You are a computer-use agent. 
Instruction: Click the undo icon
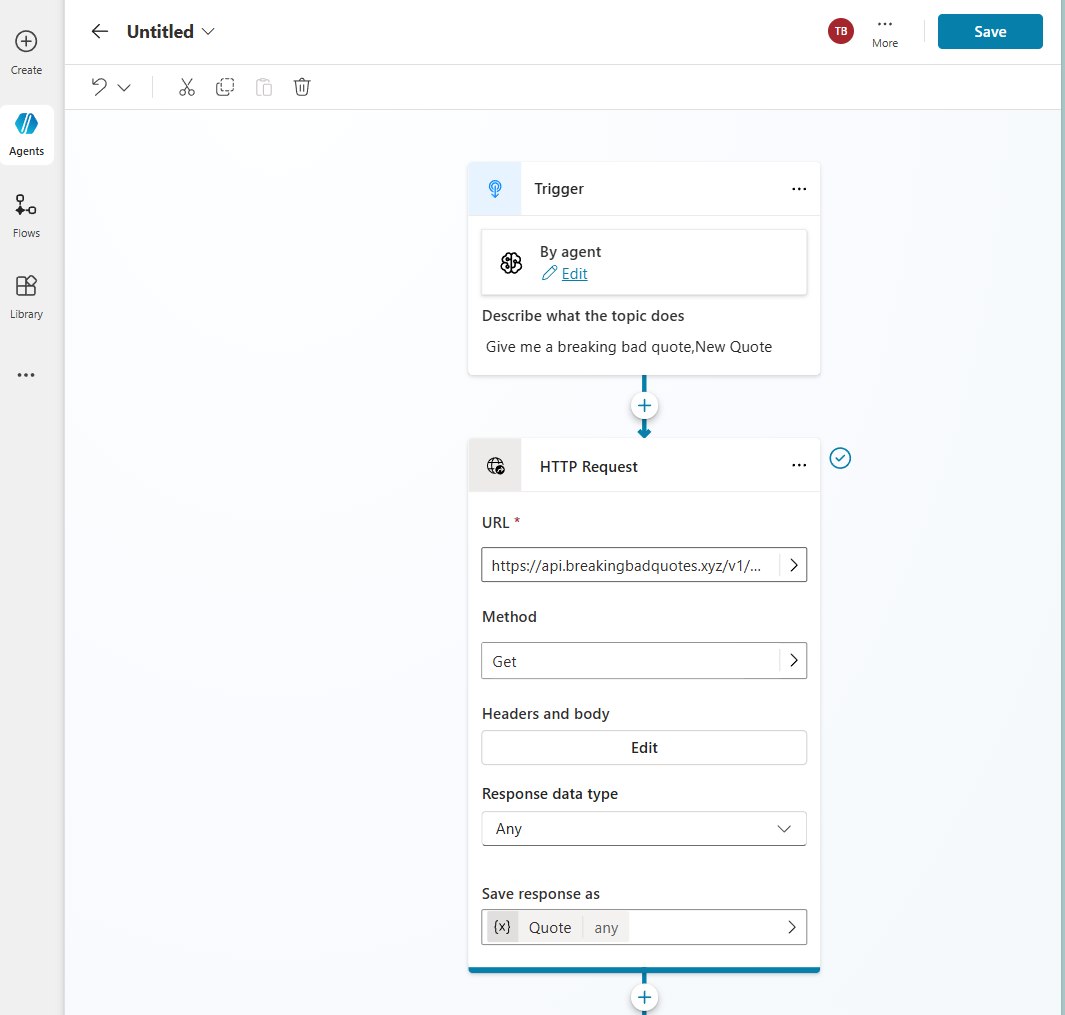coord(100,87)
